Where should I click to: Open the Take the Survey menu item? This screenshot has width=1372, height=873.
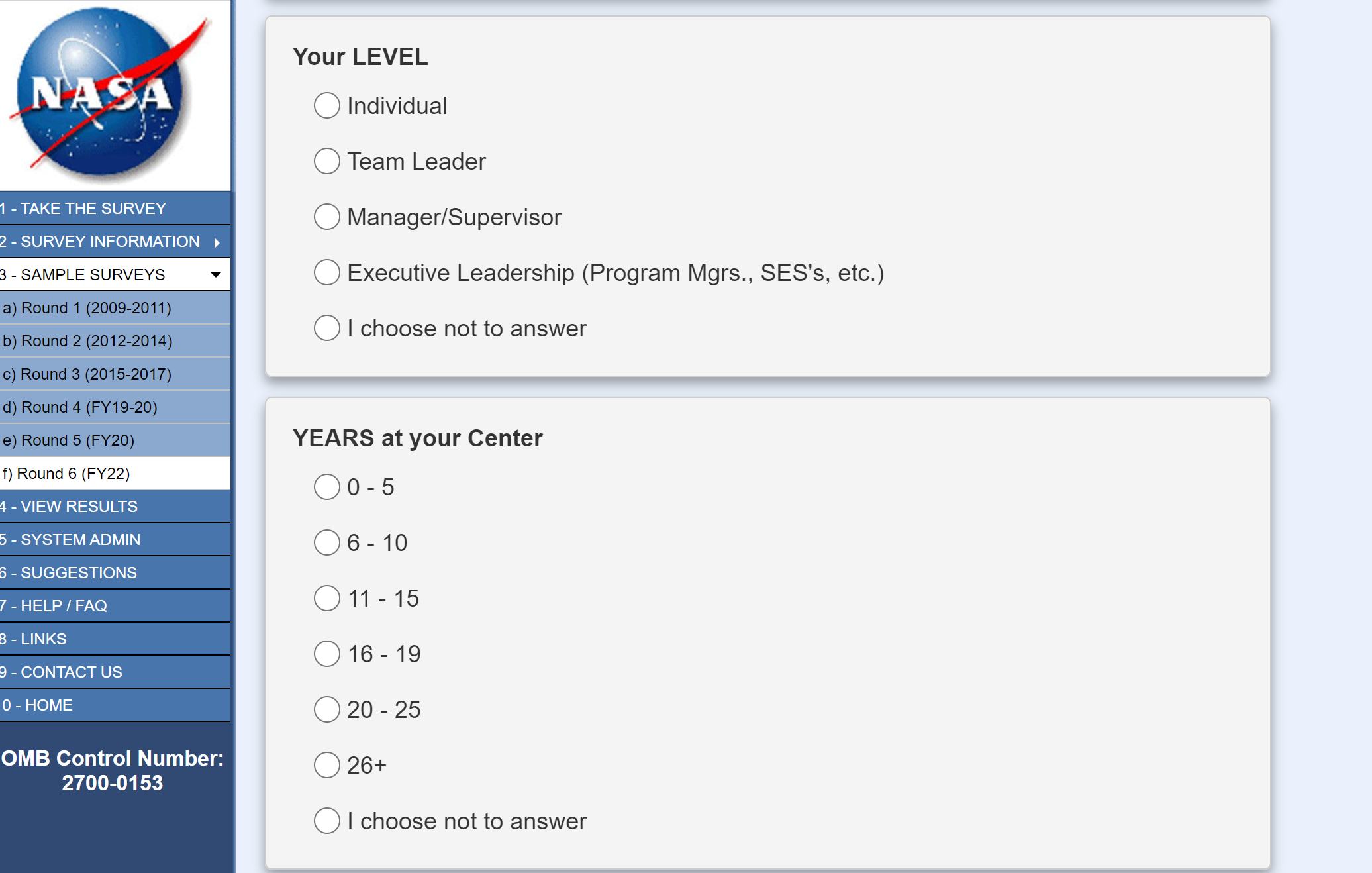tap(93, 209)
